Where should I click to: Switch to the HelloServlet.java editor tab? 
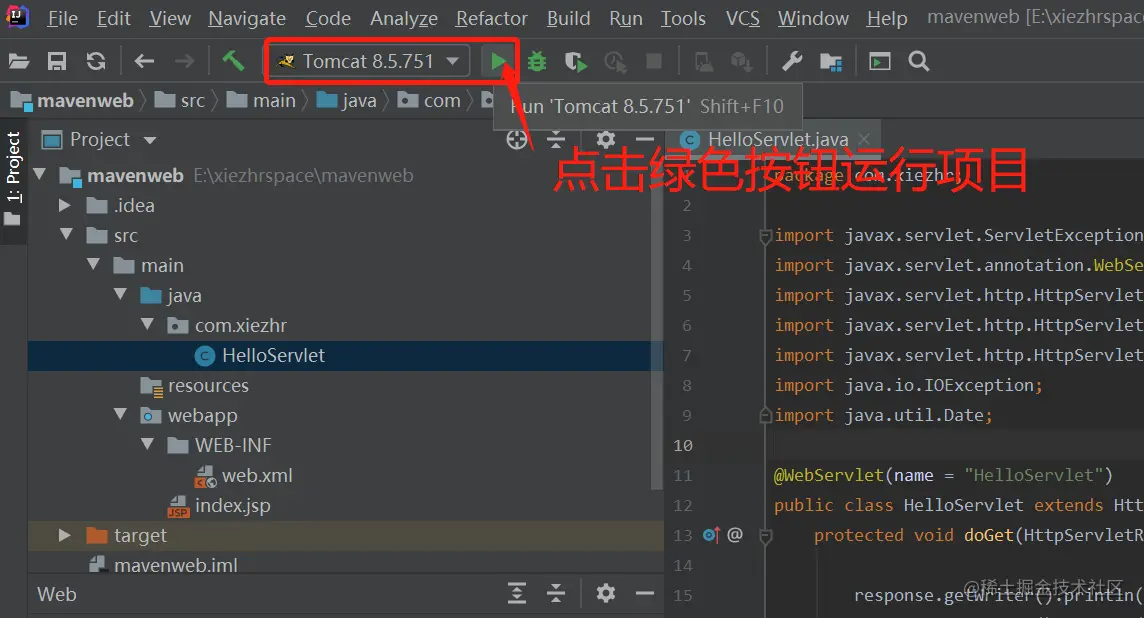778,139
